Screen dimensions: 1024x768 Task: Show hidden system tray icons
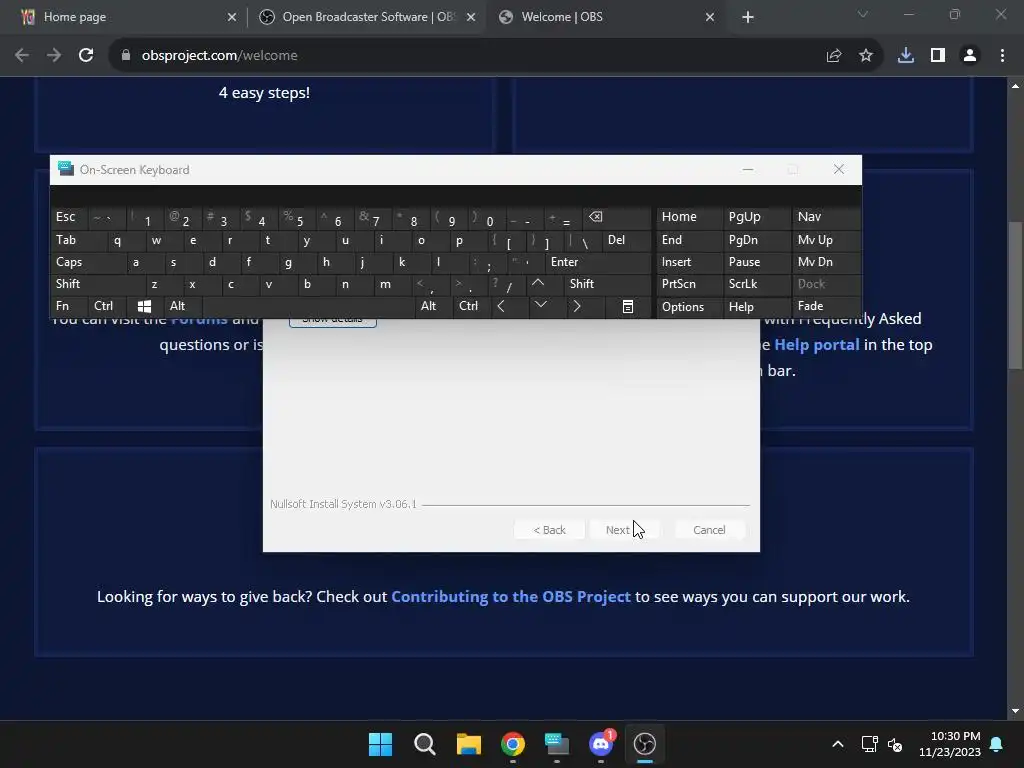(x=838, y=744)
